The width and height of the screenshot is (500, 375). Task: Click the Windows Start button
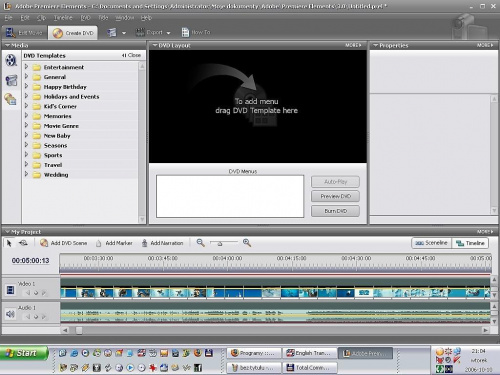point(24,353)
